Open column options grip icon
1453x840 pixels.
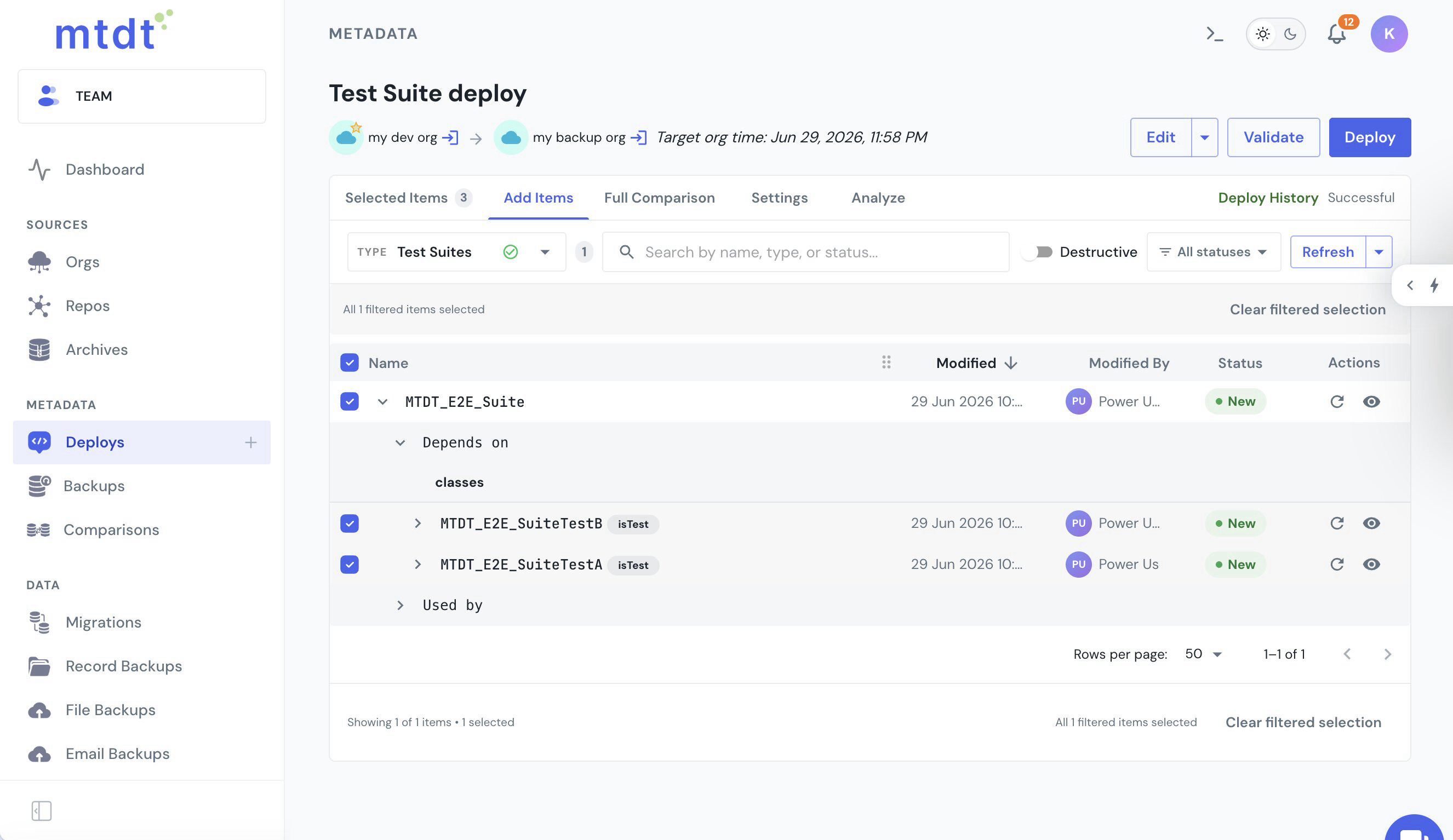[x=886, y=363]
